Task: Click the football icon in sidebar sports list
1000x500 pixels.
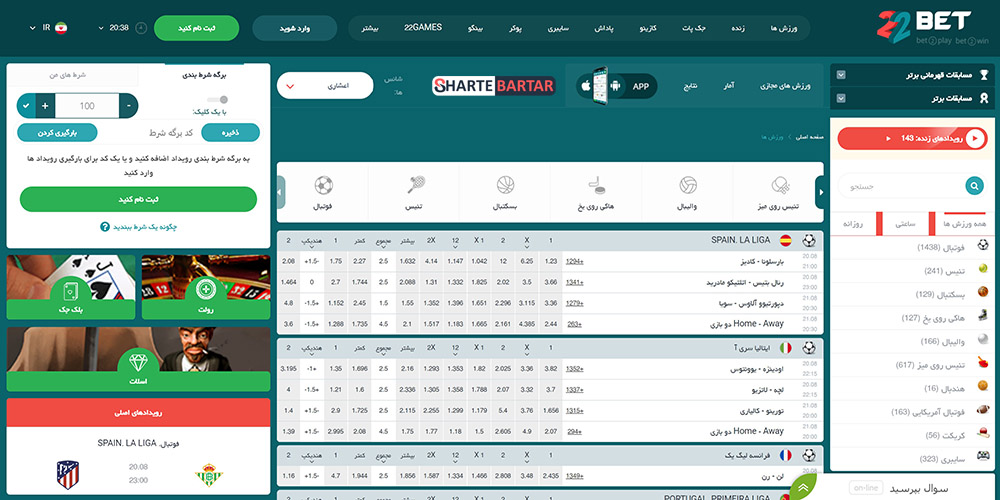Action: click(x=983, y=246)
